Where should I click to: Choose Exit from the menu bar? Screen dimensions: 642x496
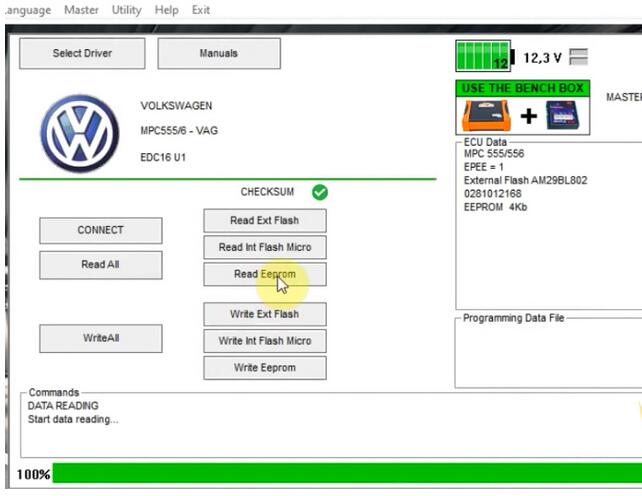pyautogui.click(x=201, y=10)
